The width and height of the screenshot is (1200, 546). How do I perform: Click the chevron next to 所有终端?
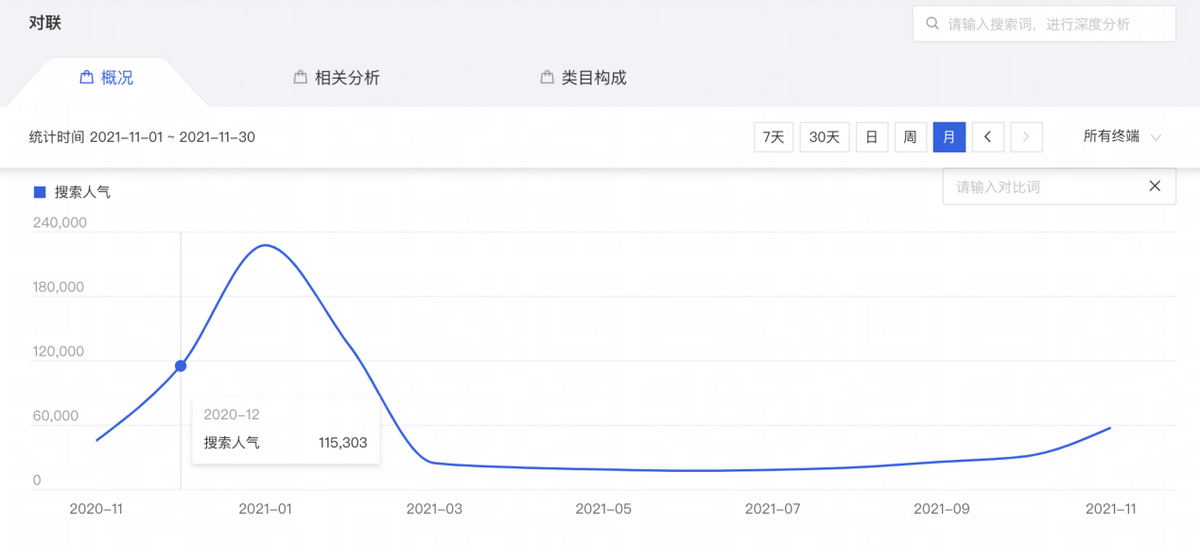[1156, 137]
